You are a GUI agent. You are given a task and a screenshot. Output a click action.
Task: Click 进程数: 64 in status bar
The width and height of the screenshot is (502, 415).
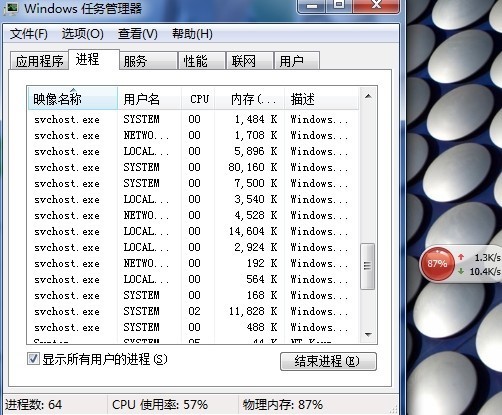click(33, 405)
